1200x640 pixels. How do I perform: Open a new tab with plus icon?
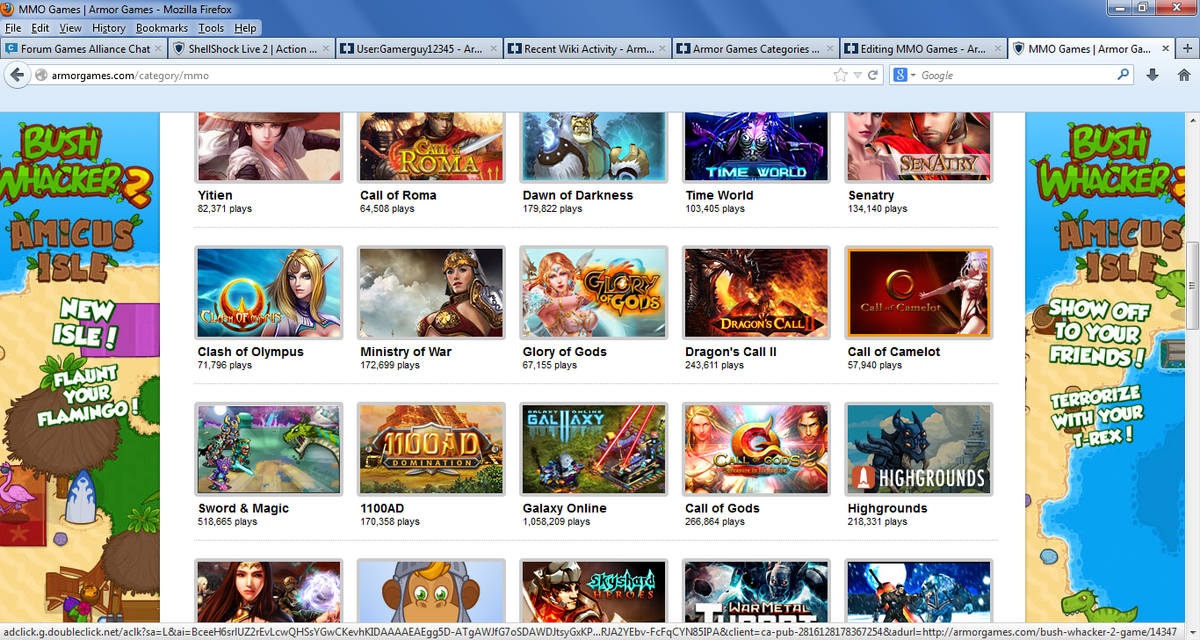(x=1189, y=48)
